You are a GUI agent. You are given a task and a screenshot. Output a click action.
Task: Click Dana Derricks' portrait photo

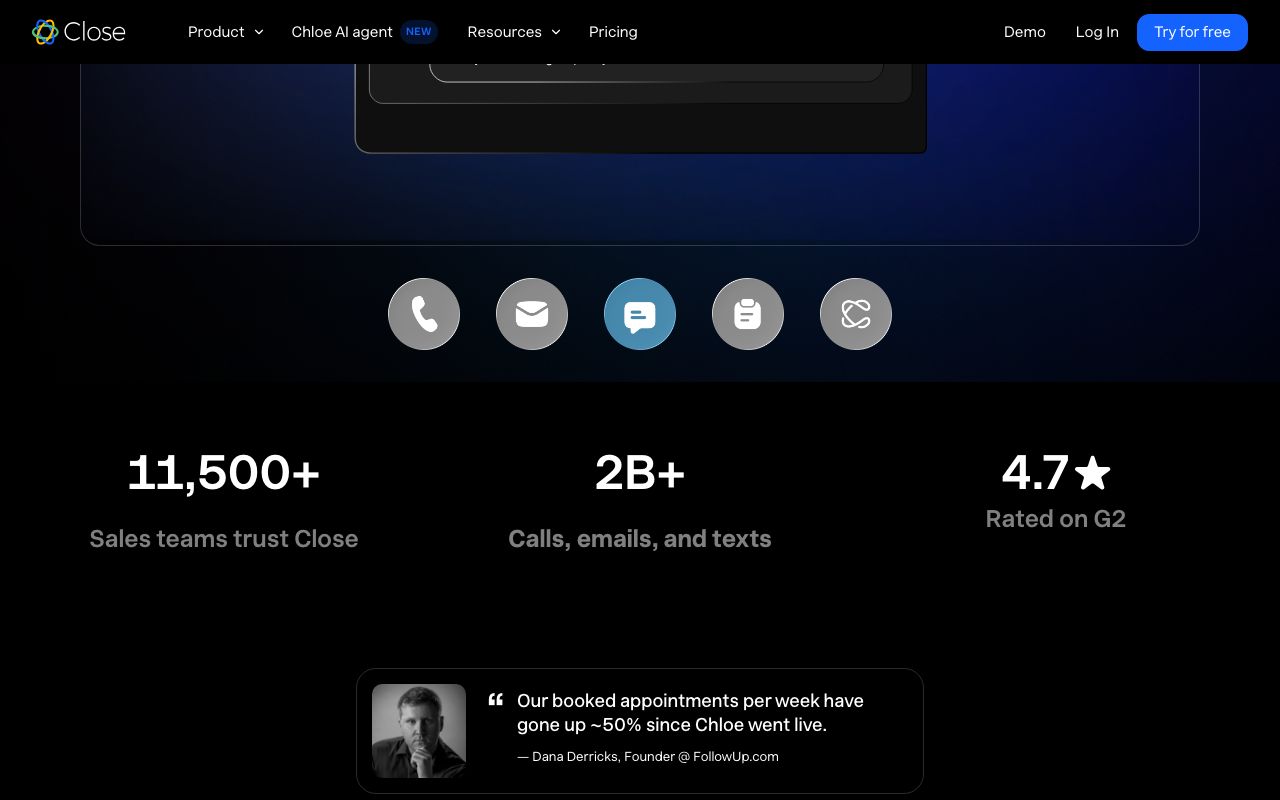419,731
